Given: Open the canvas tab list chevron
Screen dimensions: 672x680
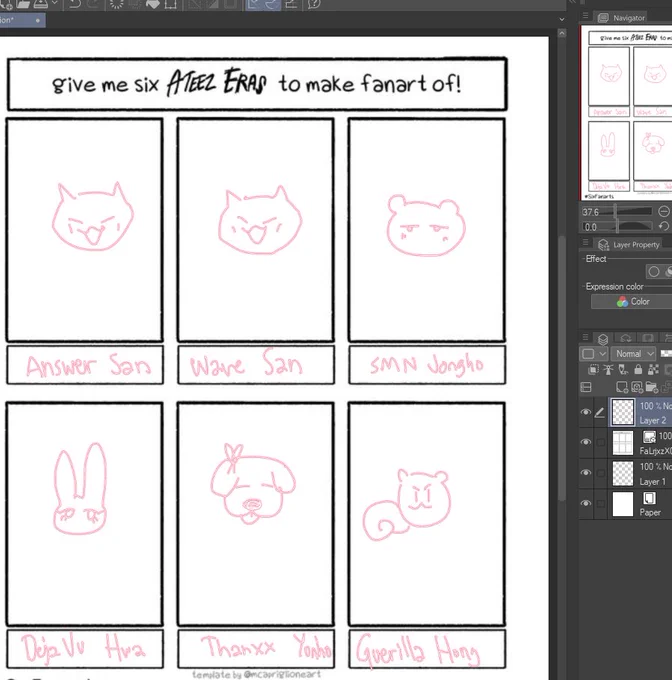Looking at the screenshot, I should [x=562, y=20].
